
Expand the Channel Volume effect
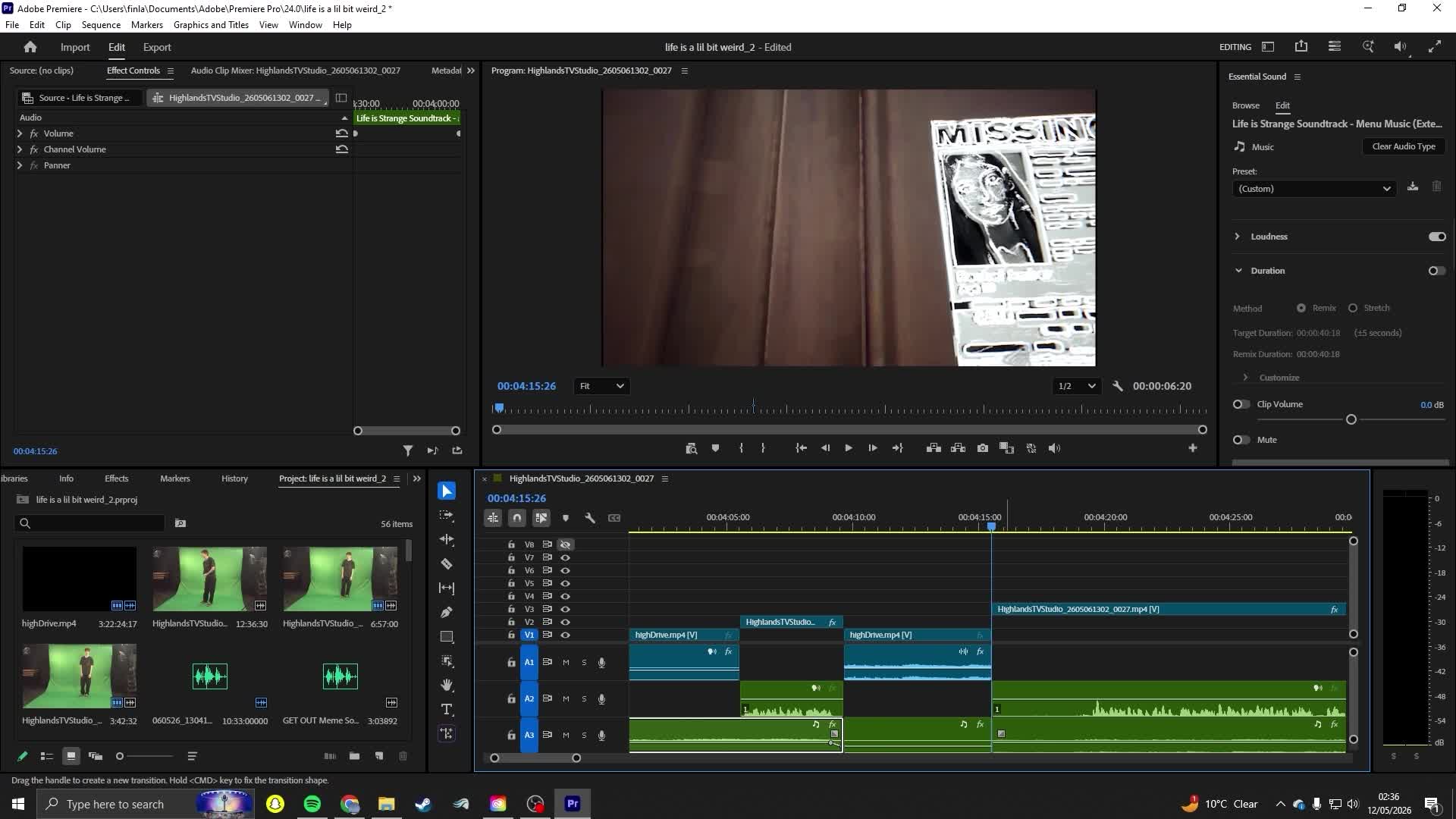(20, 149)
